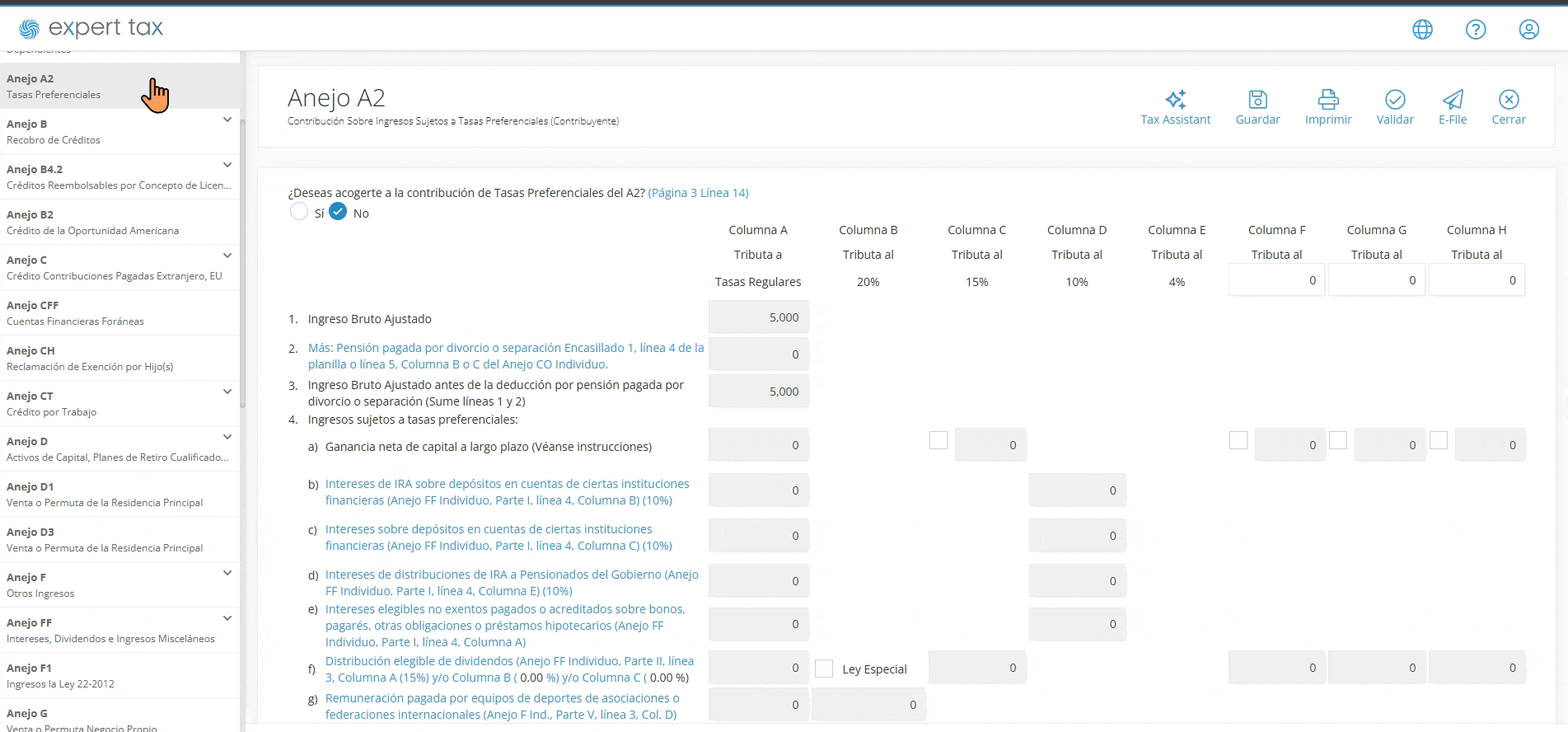The height and width of the screenshot is (732, 1568).
Task: Check the Columna F box on line 4a
Action: pos(1238,440)
